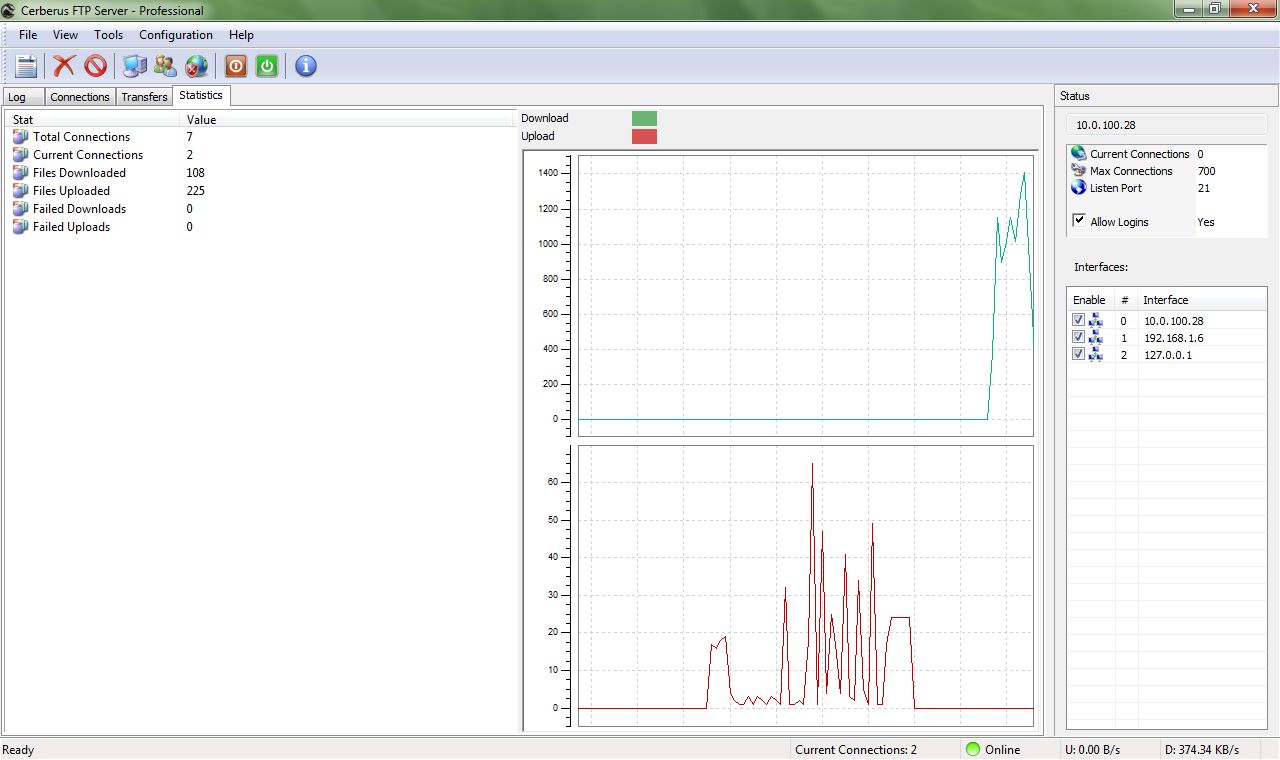
Task: Click the blue information icon
Action: tap(306, 66)
